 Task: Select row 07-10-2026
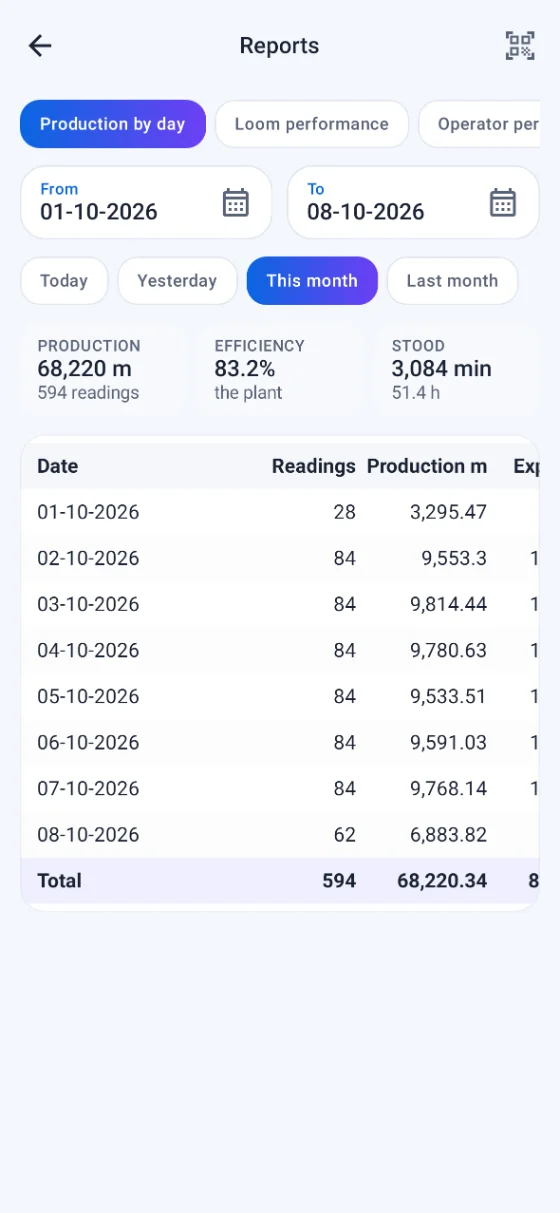[x=280, y=788]
